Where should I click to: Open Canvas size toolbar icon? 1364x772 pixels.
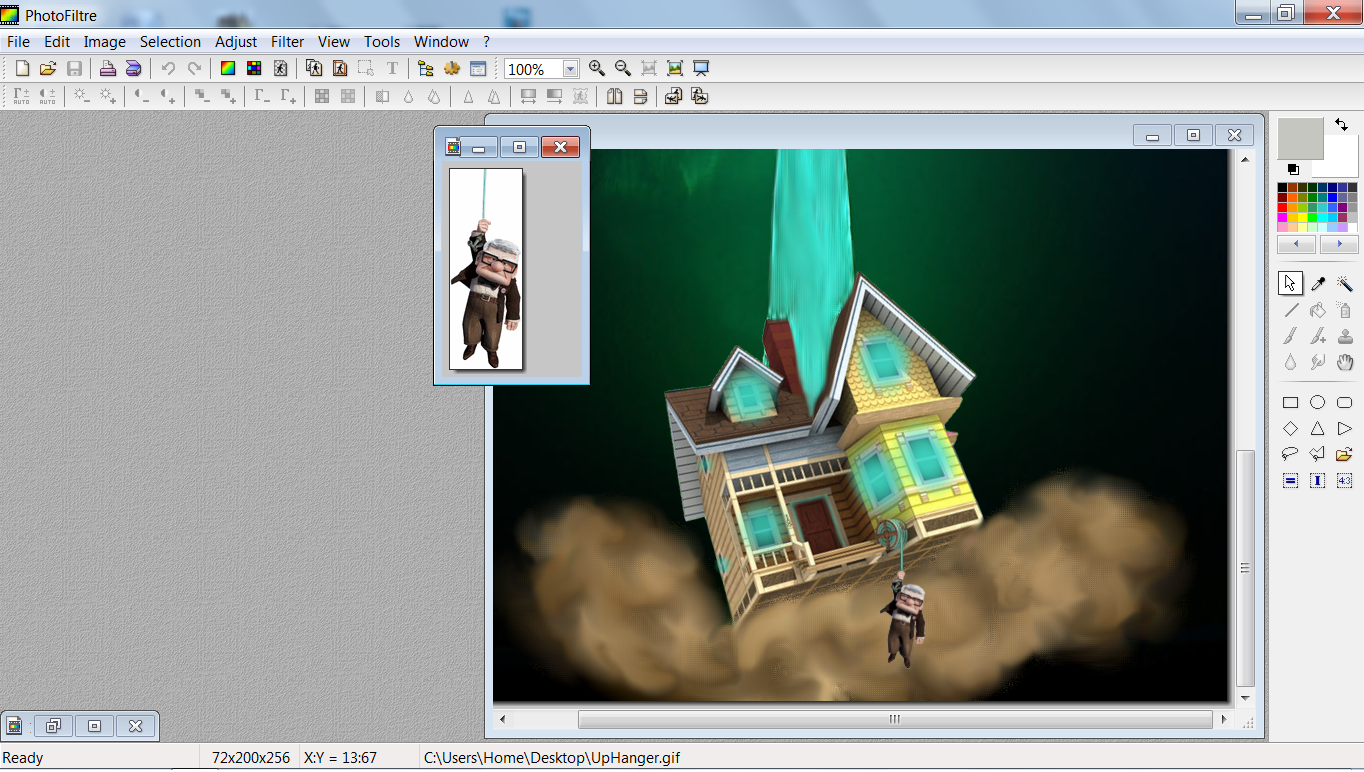(x=340, y=68)
